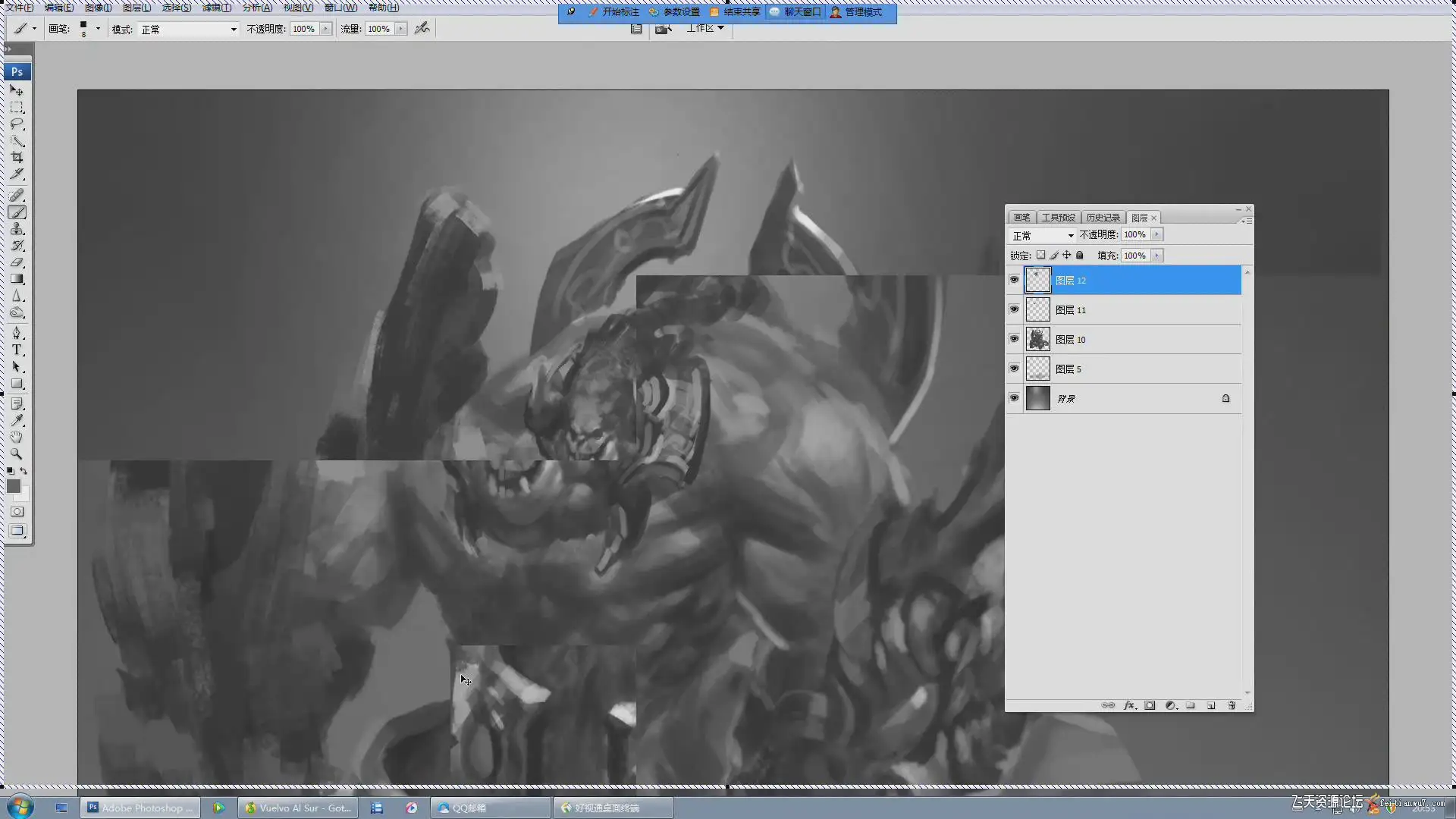Select the Crop tool
The width and height of the screenshot is (1456, 819).
pyautogui.click(x=17, y=158)
